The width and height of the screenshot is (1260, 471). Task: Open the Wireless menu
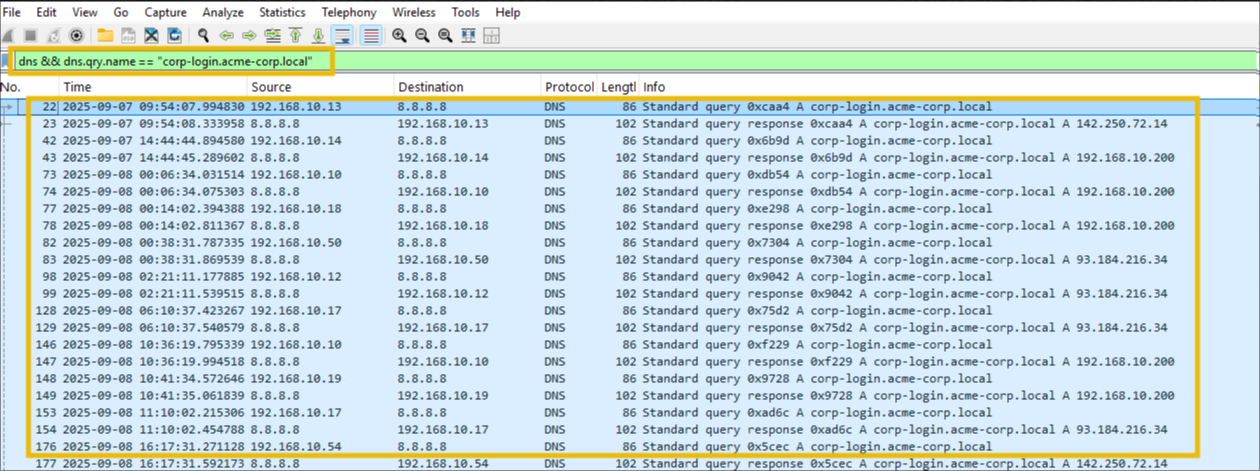click(414, 12)
